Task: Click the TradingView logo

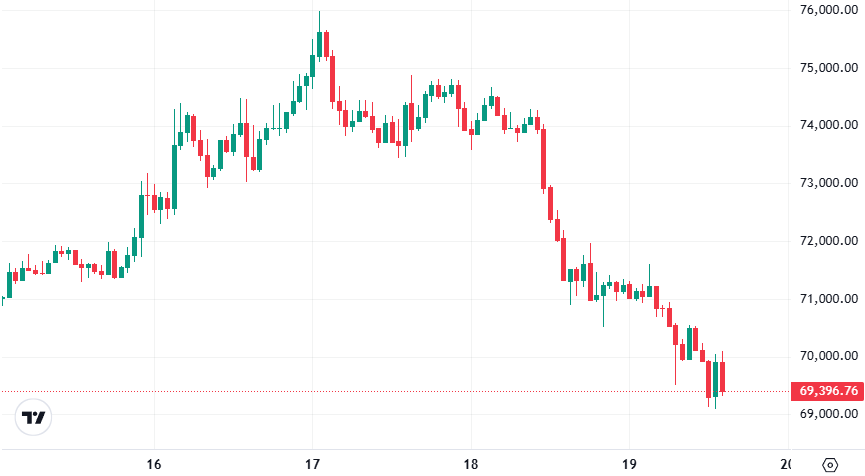Action: point(34,417)
